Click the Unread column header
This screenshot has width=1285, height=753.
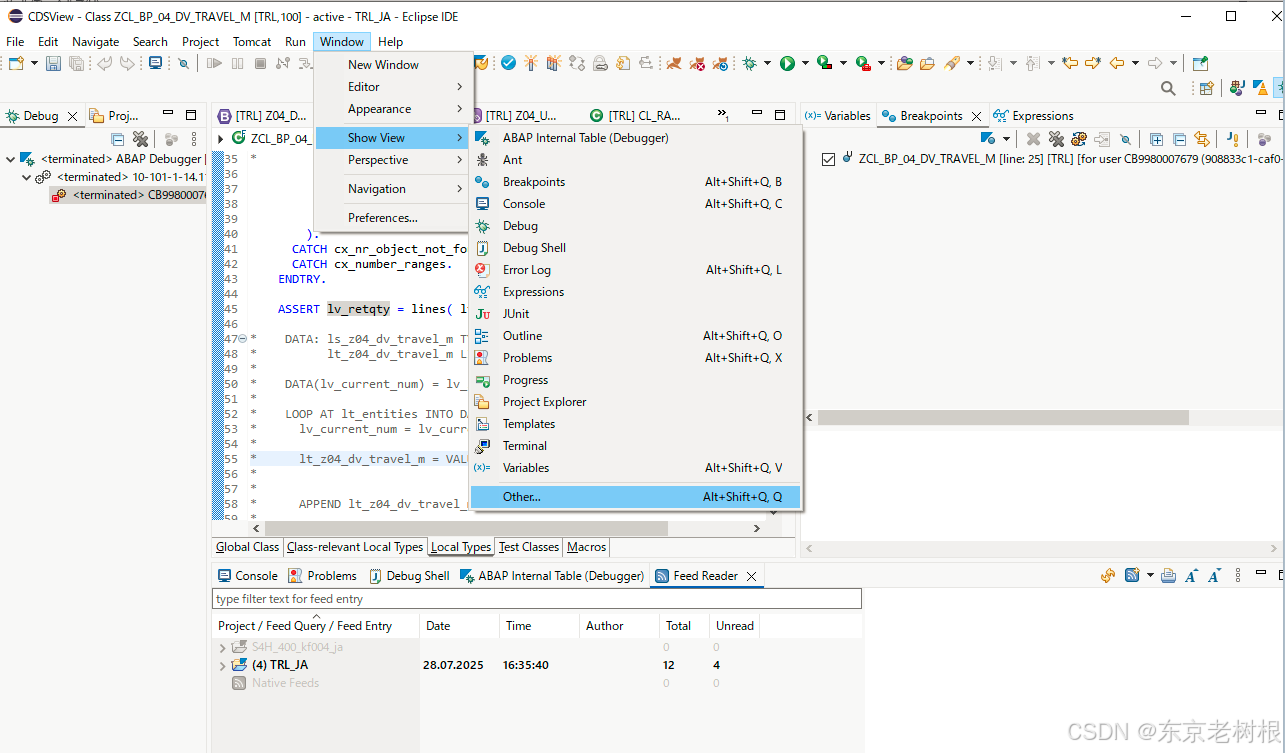coord(735,626)
